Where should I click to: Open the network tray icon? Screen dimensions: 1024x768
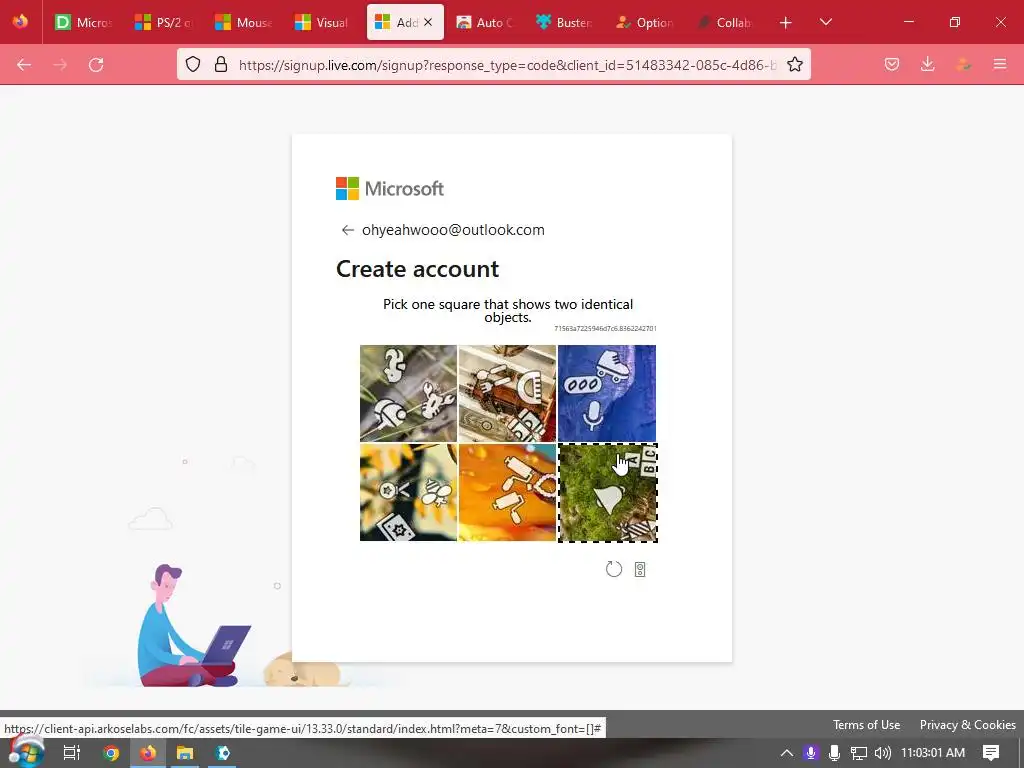(858, 753)
